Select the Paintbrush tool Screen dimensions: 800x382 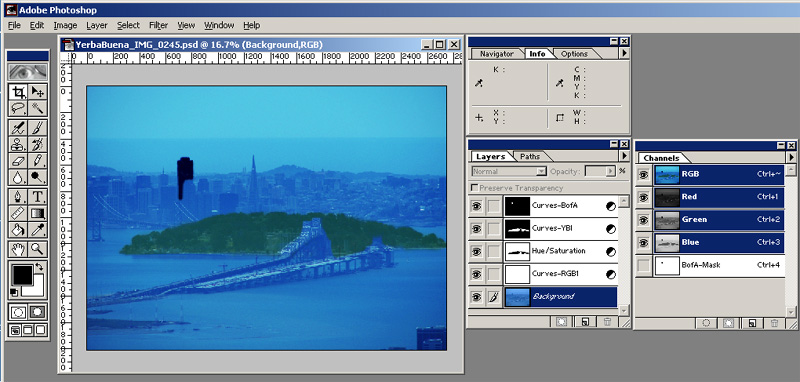38,128
